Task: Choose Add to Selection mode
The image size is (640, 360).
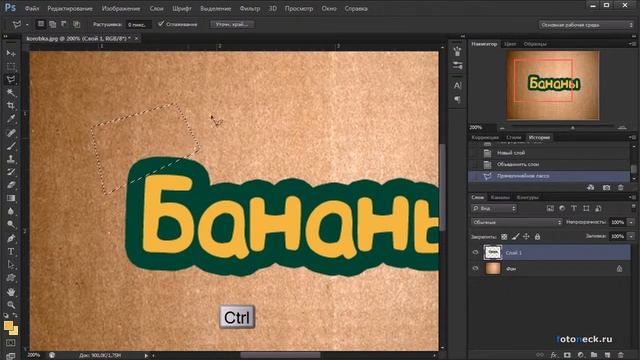Action: pyautogui.click(x=53, y=24)
